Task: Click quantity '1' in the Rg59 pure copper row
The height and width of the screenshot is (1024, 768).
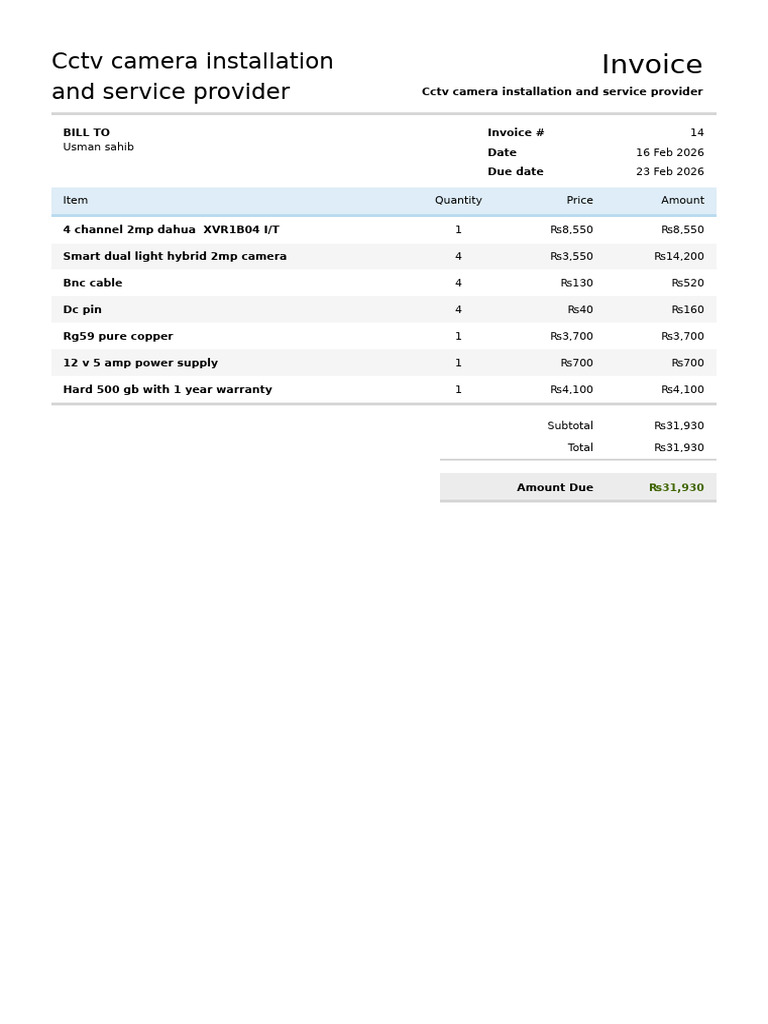Action: [x=458, y=336]
